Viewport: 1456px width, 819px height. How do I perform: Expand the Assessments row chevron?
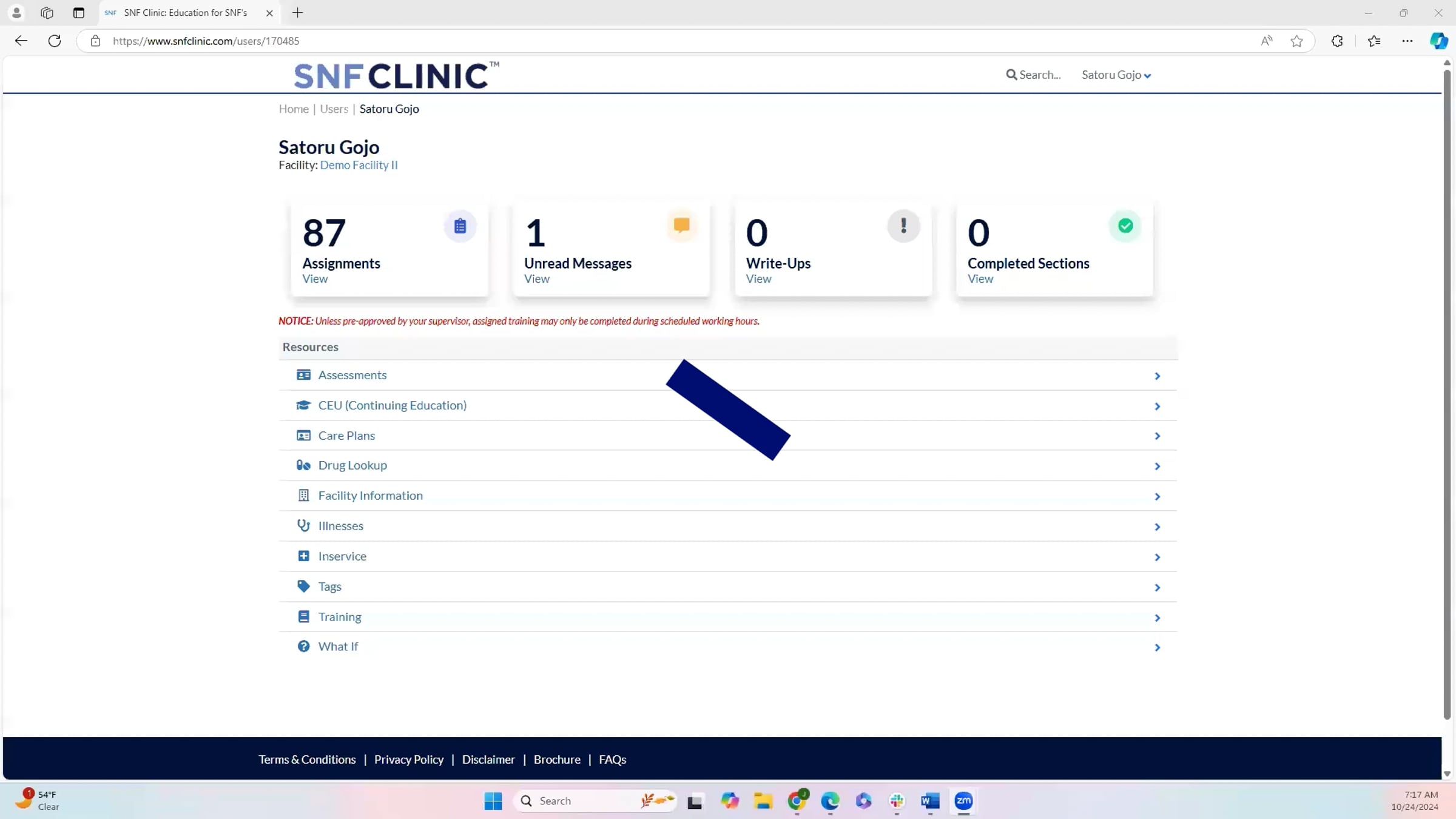point(1157,376)
